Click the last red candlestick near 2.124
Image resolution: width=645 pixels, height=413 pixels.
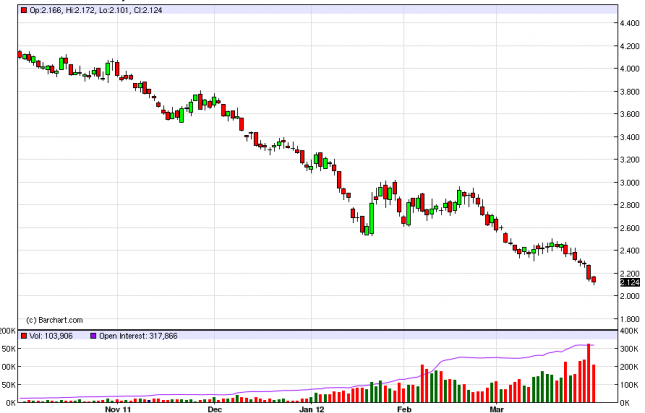pyautogui.click(x=594, y=280)
